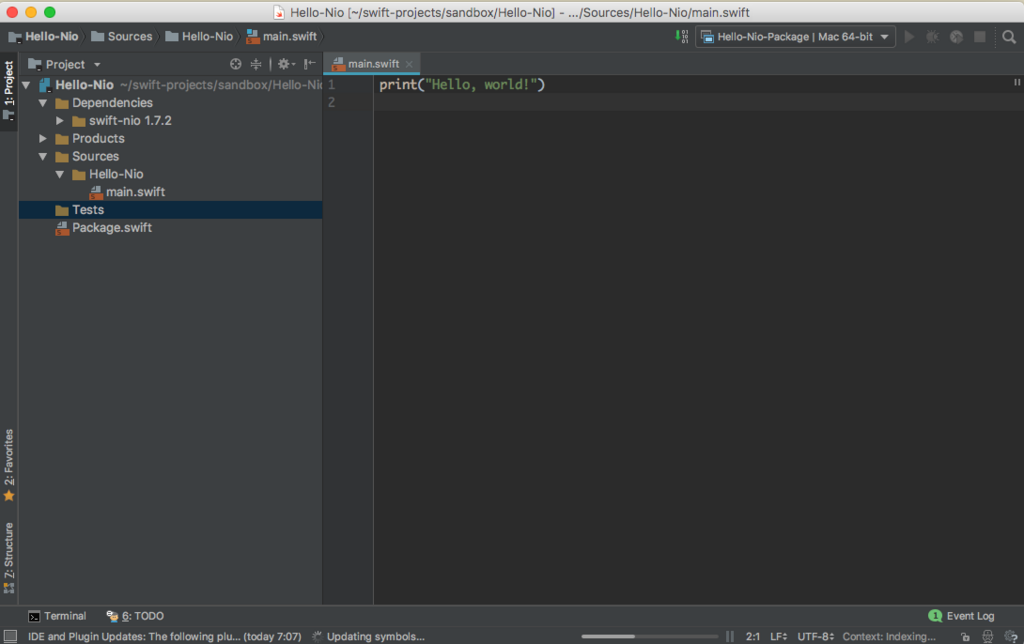Open the Terminal tool window
The height and width of the screenshot is (644, 1024).
click(57, 616)
